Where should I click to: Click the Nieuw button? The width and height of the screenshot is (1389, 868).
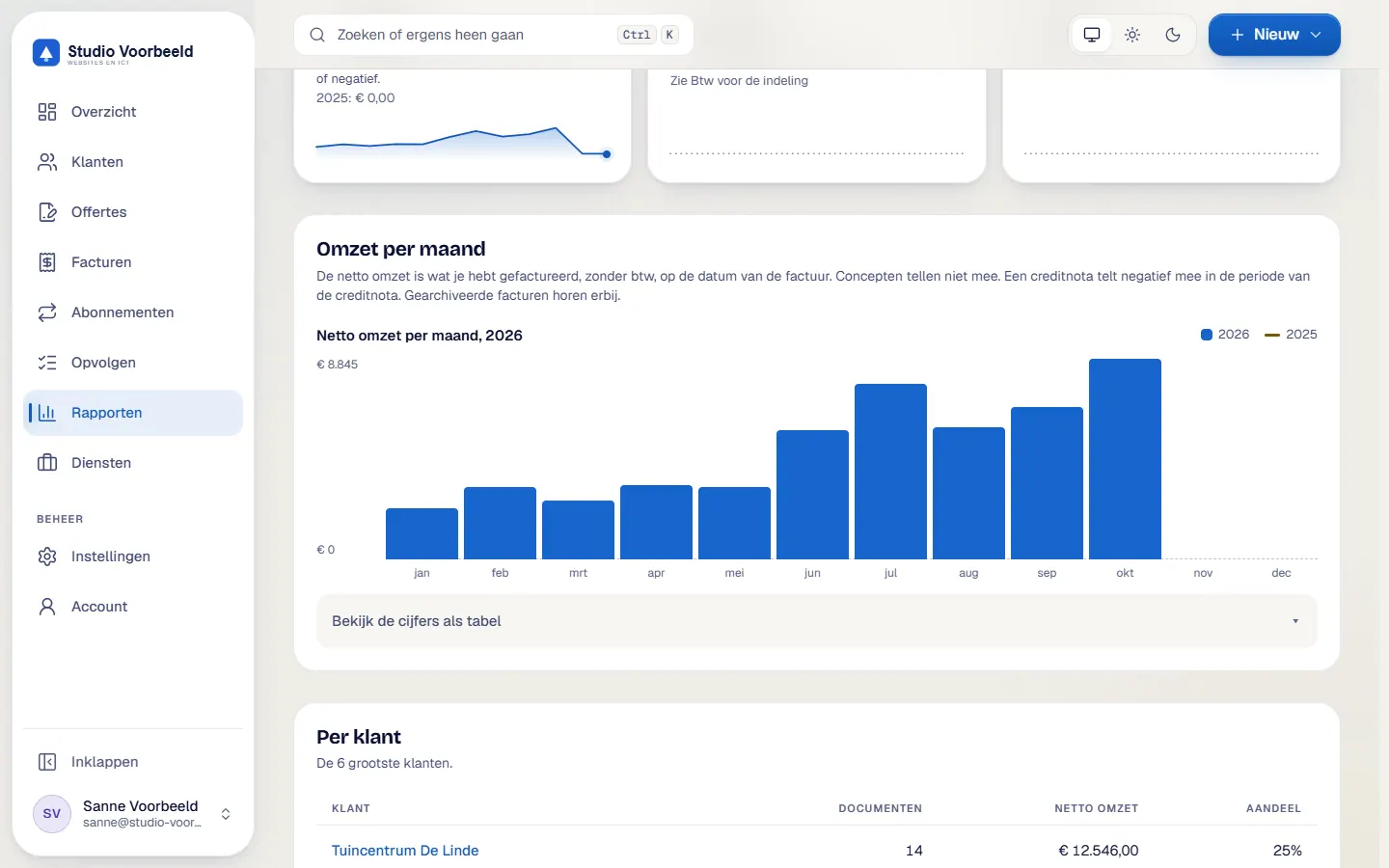point(1274,35)
